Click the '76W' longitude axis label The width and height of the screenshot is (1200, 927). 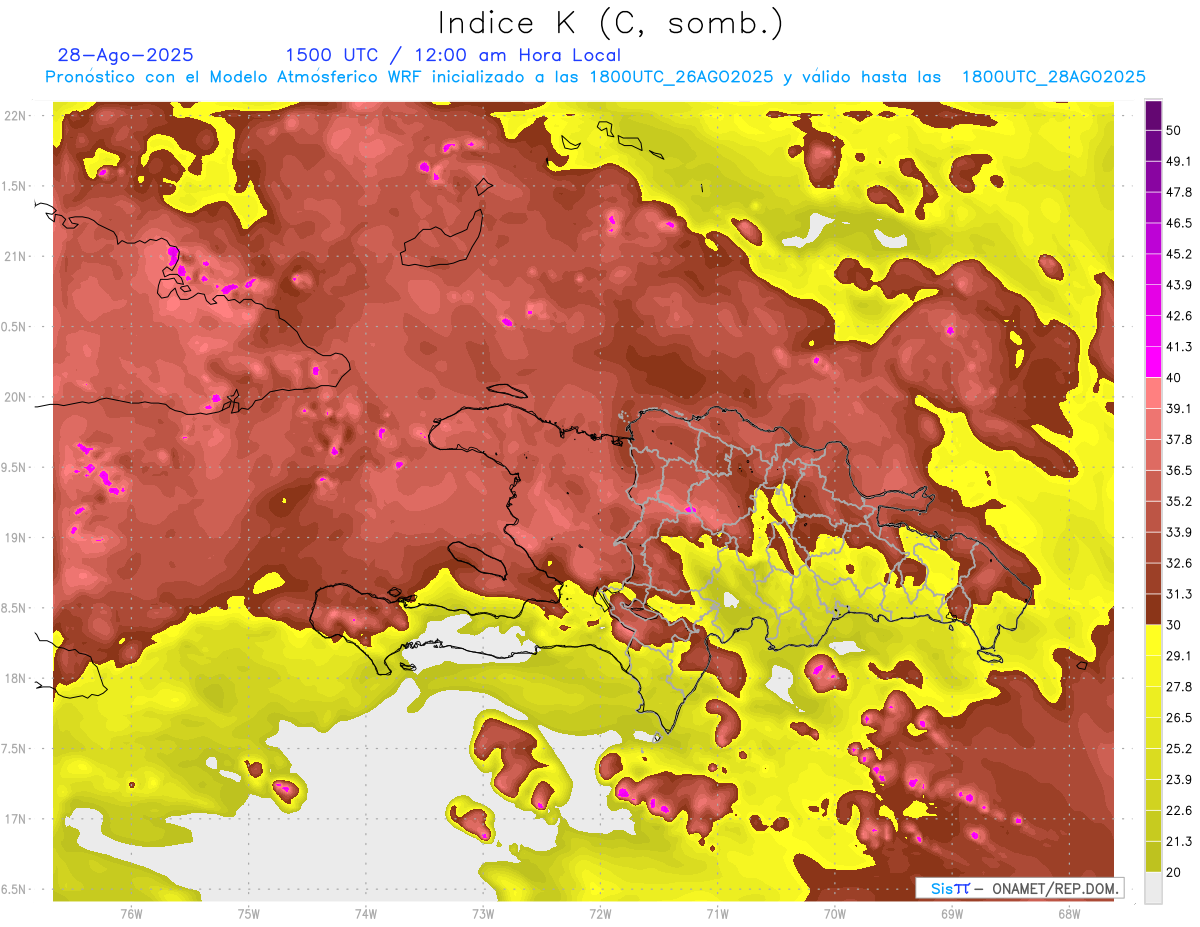131,913
